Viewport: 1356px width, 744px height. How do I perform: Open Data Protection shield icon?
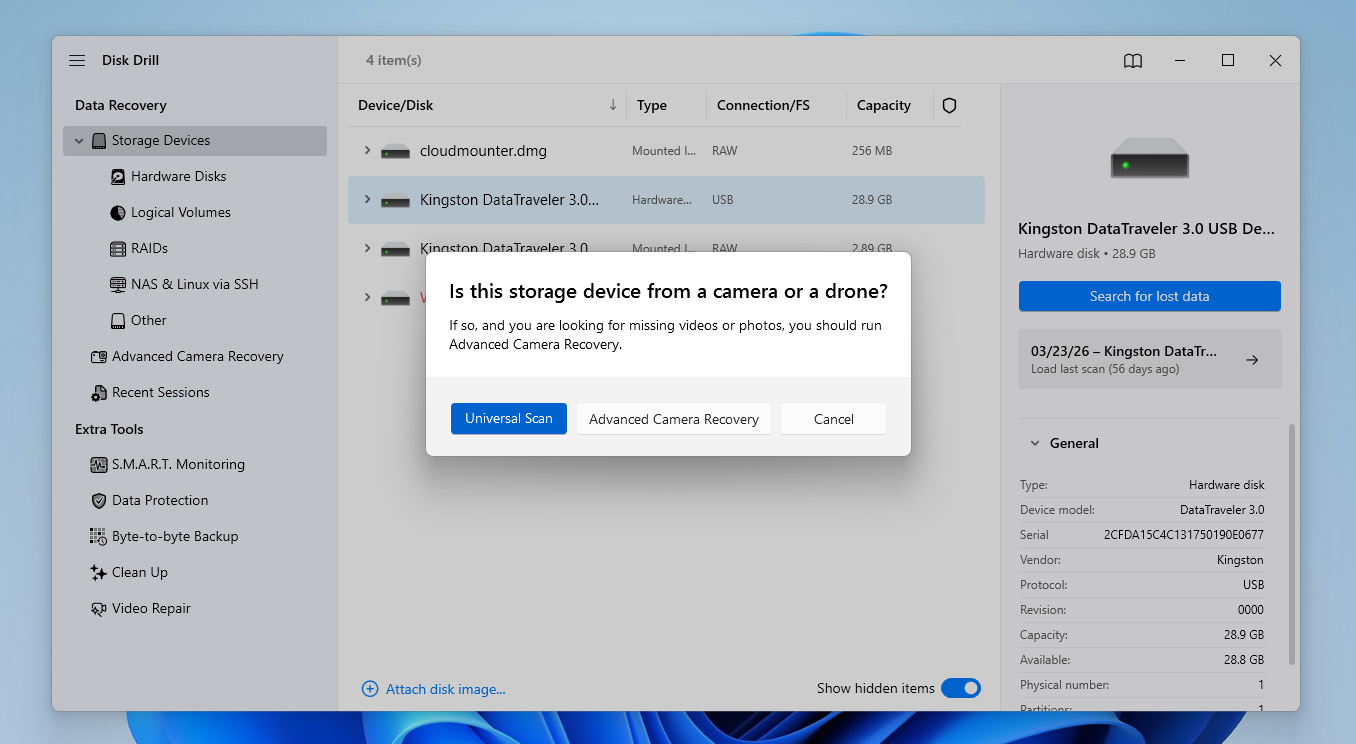[x=99, y=501]
